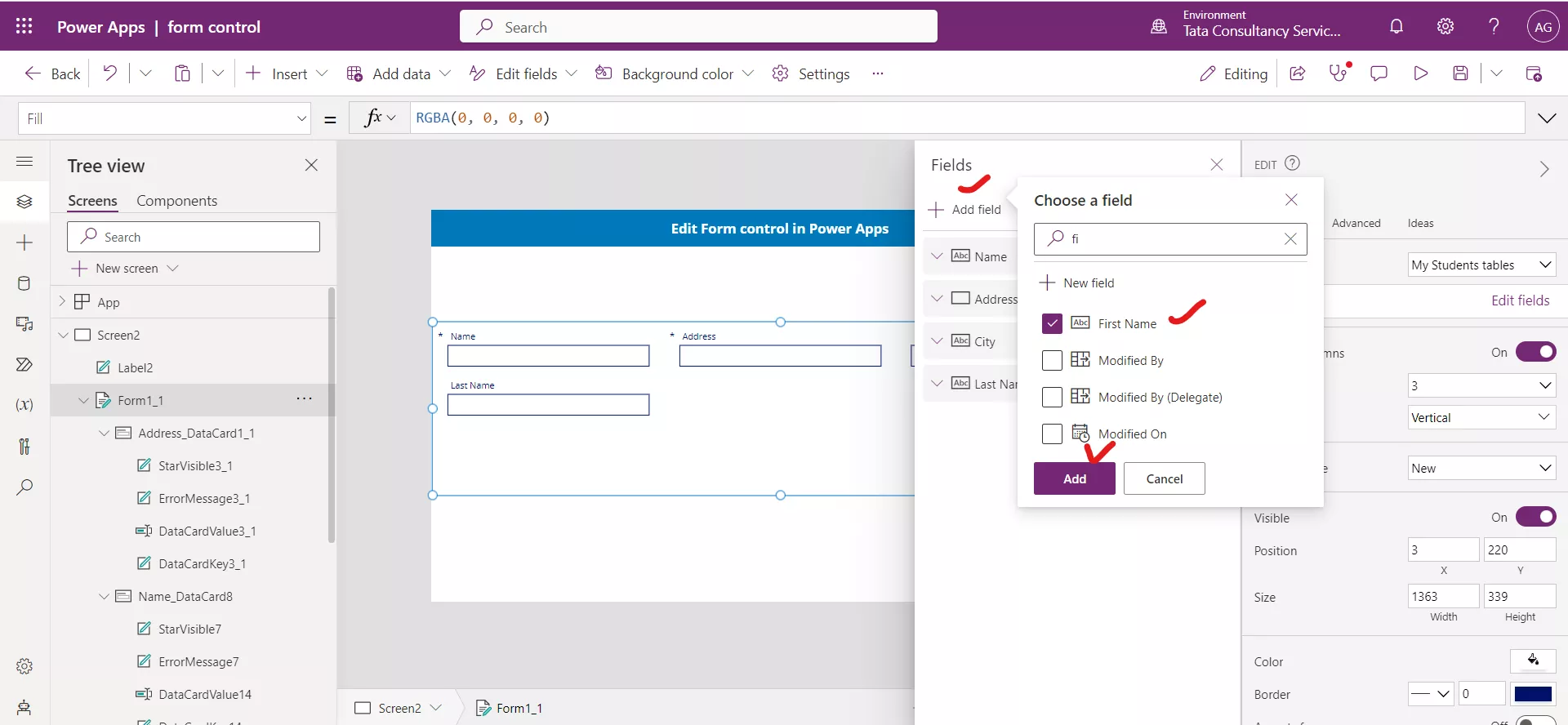Switch to the Screens tab
1568x725 pixels.
(92, 201)
